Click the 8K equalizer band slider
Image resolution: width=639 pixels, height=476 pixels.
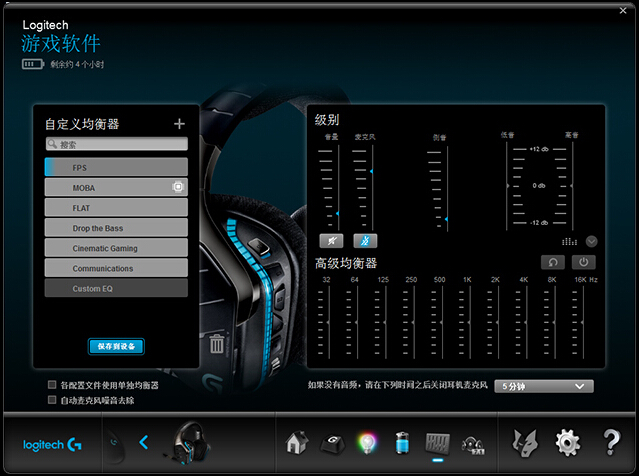[555, 322]
